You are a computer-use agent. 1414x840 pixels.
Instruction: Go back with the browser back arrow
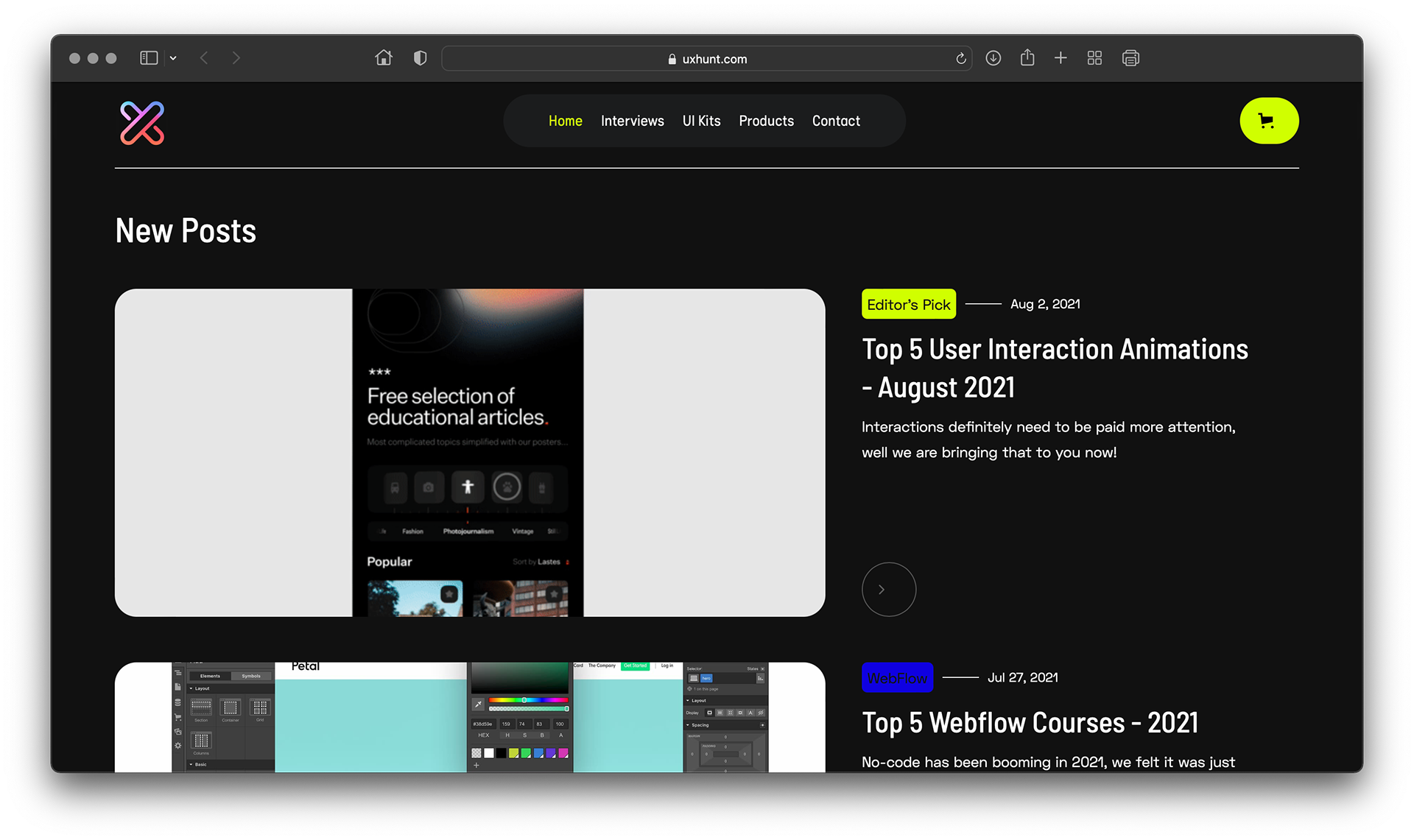pos(204,58)
